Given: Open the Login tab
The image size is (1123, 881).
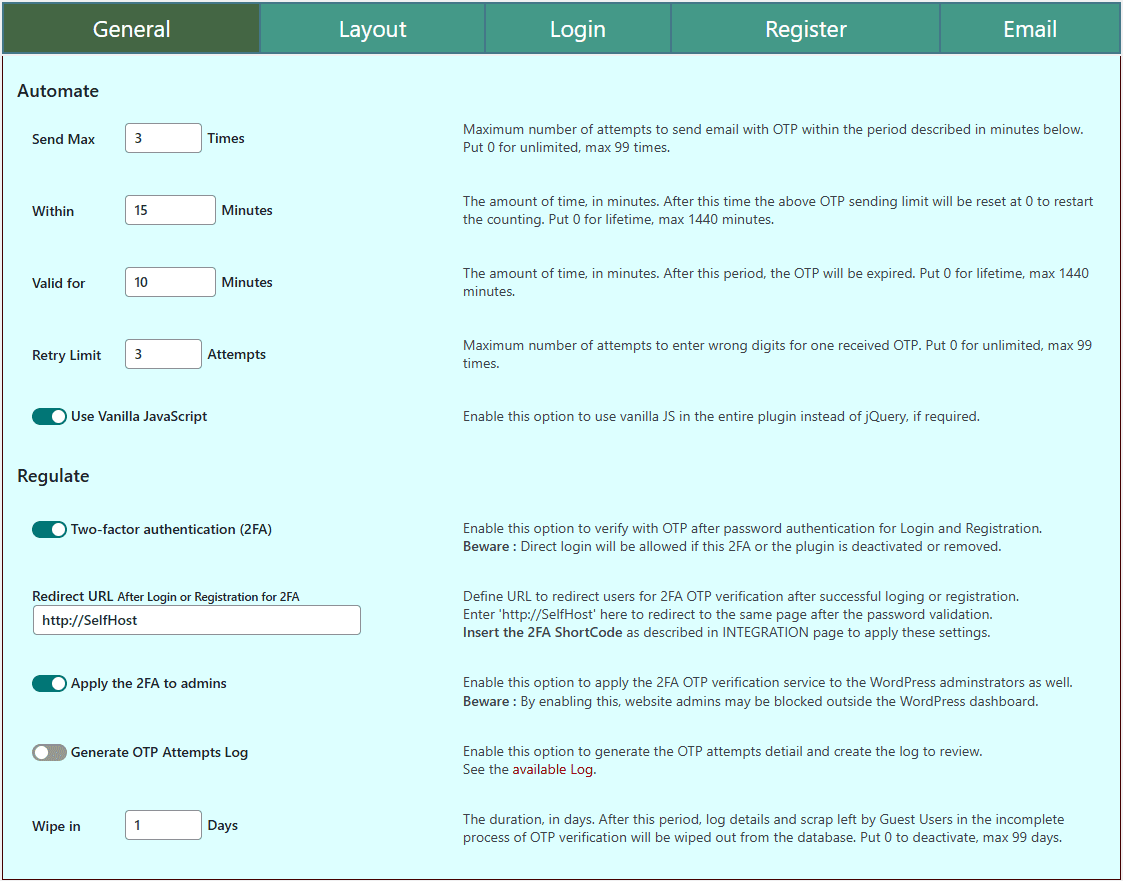Looking at the screenshot, I should click(577, 29).
